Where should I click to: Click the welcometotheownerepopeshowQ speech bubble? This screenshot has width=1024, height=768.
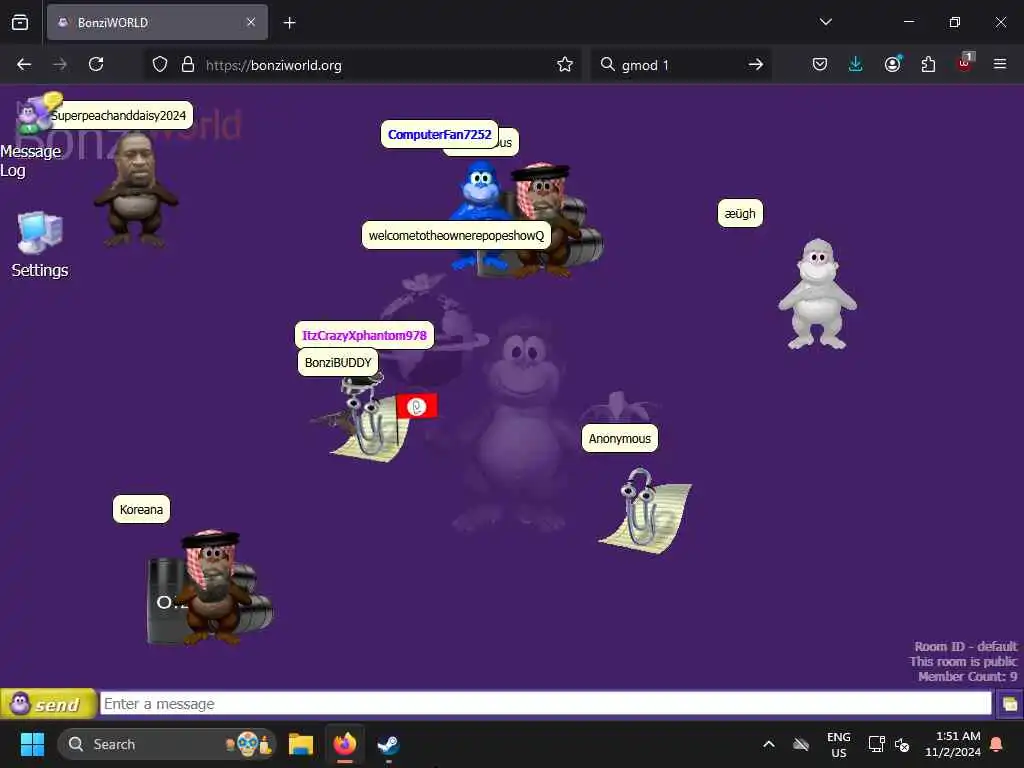tap(456, 236)
